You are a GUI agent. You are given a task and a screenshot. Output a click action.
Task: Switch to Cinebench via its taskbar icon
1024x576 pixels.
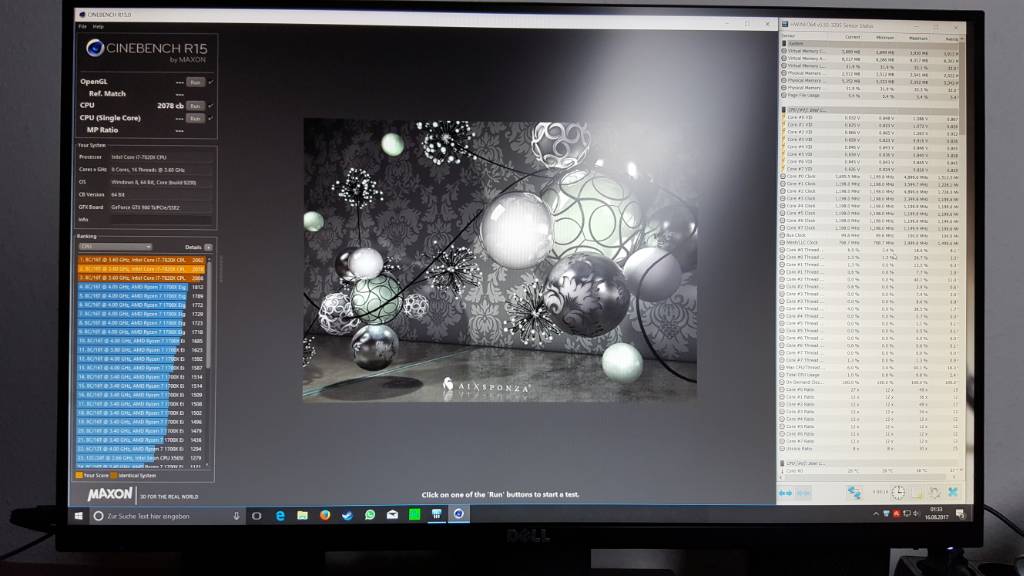(458, 514)
